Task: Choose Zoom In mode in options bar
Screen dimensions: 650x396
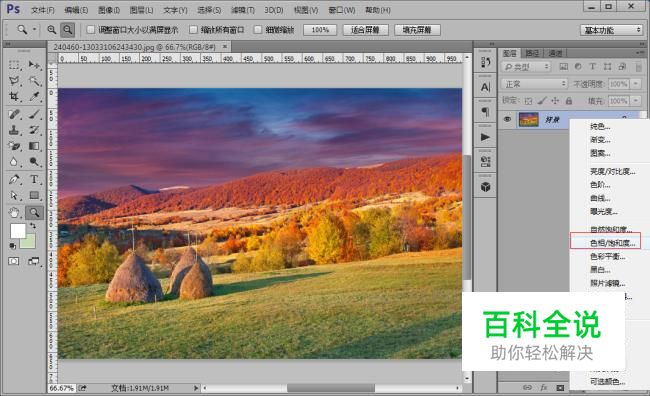Action: click(x=51, y=29)
